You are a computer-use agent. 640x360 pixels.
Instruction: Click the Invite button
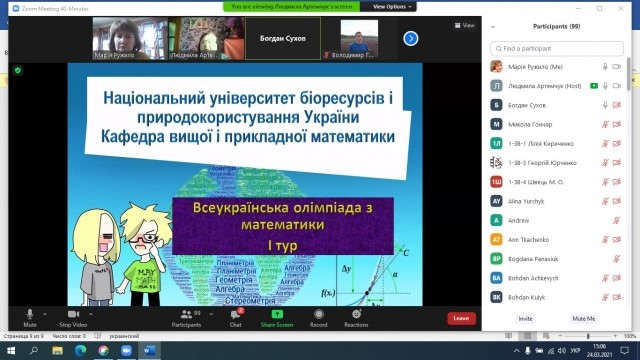[525, 318]
